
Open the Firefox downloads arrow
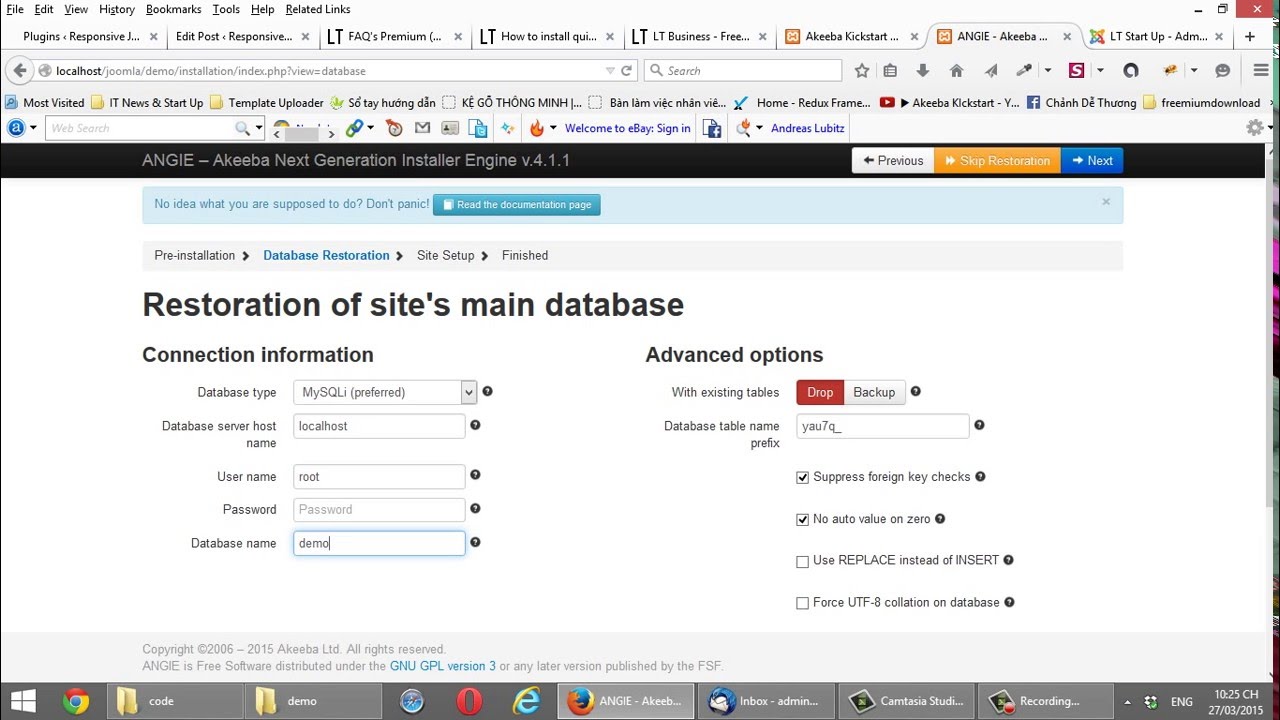922,71
